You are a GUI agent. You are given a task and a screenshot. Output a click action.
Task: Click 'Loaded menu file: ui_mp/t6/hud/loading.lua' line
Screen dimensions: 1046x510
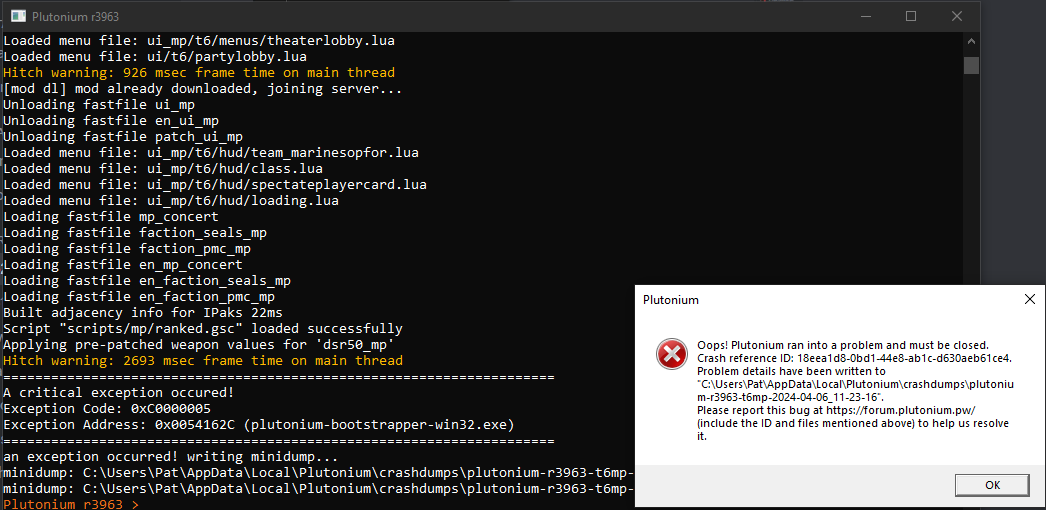pyautogui.click(x=171, y=201)
